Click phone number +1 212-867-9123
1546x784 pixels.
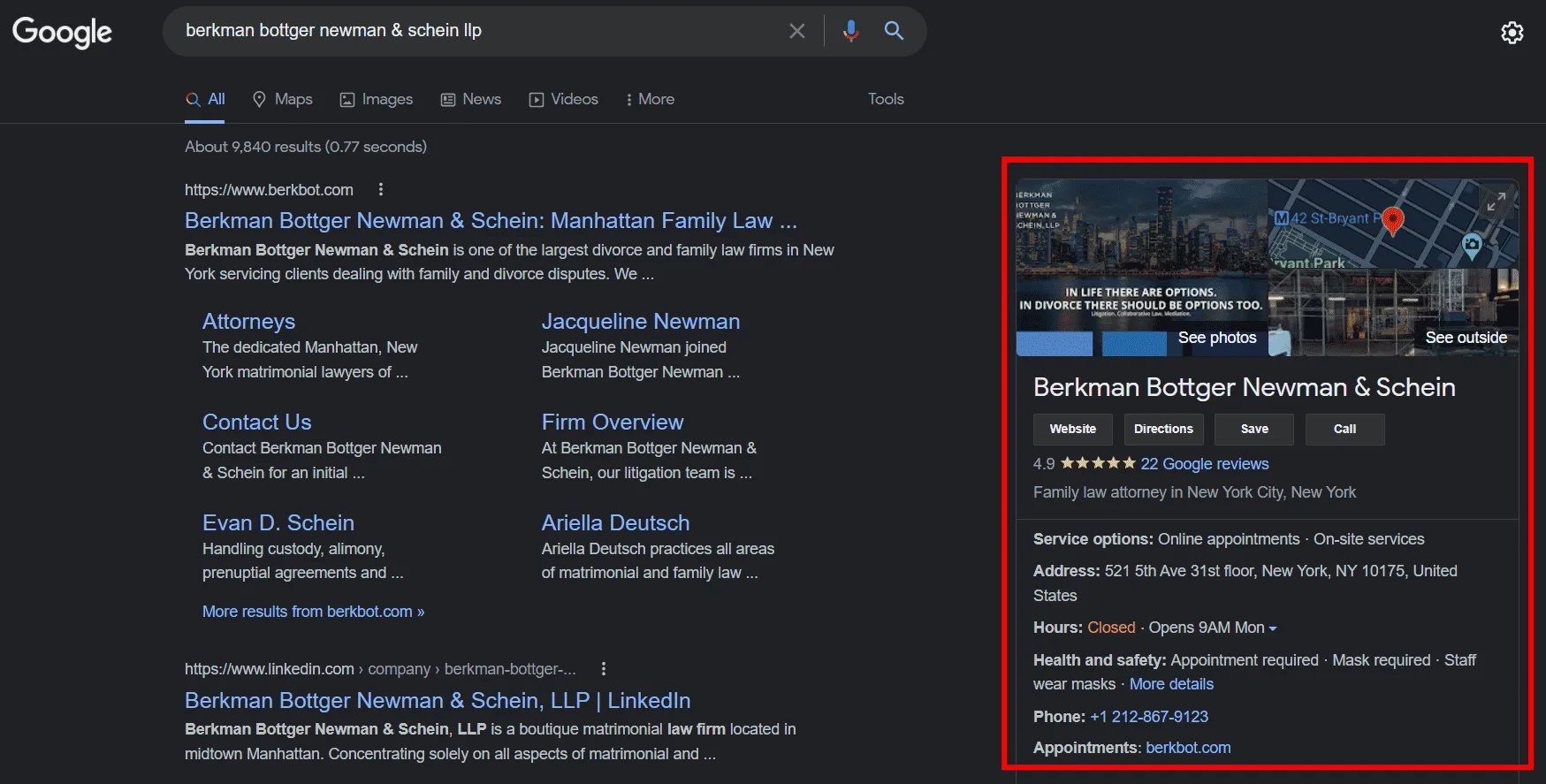click(x=1149, y=717)
